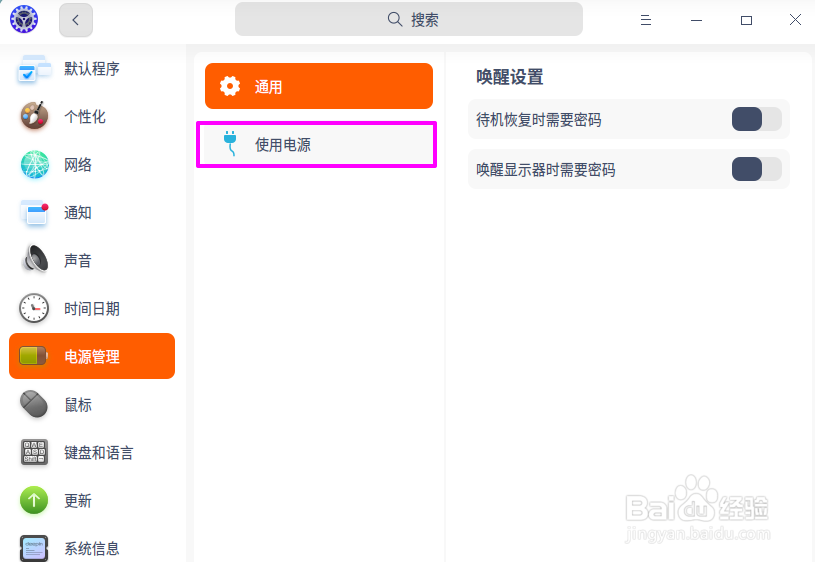This screenshot has width=815, height=562.
Task: Open the 键盘和语言 section
Action: [92, 452]
